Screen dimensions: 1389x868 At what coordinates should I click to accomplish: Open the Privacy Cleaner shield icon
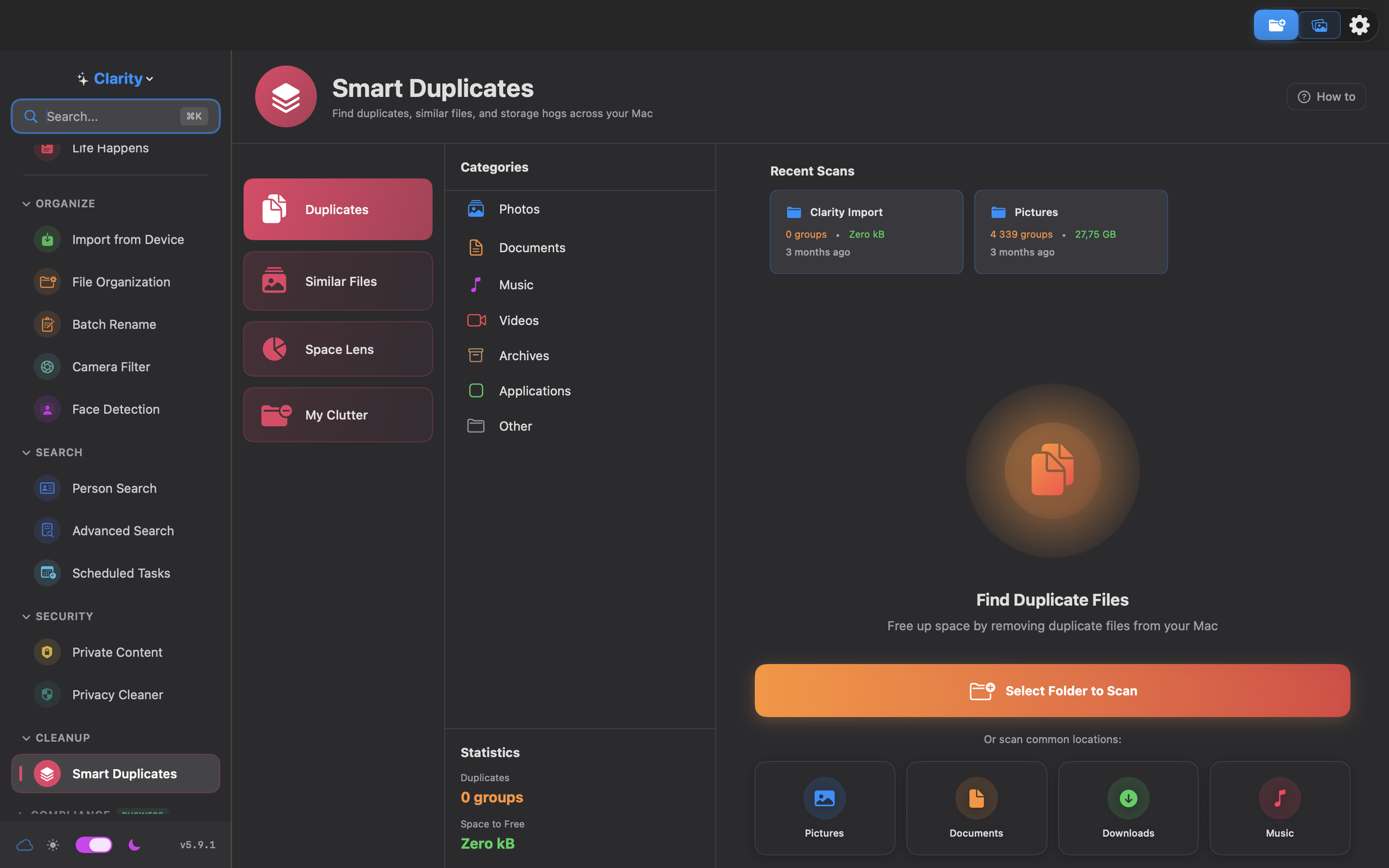coord(47,694)
